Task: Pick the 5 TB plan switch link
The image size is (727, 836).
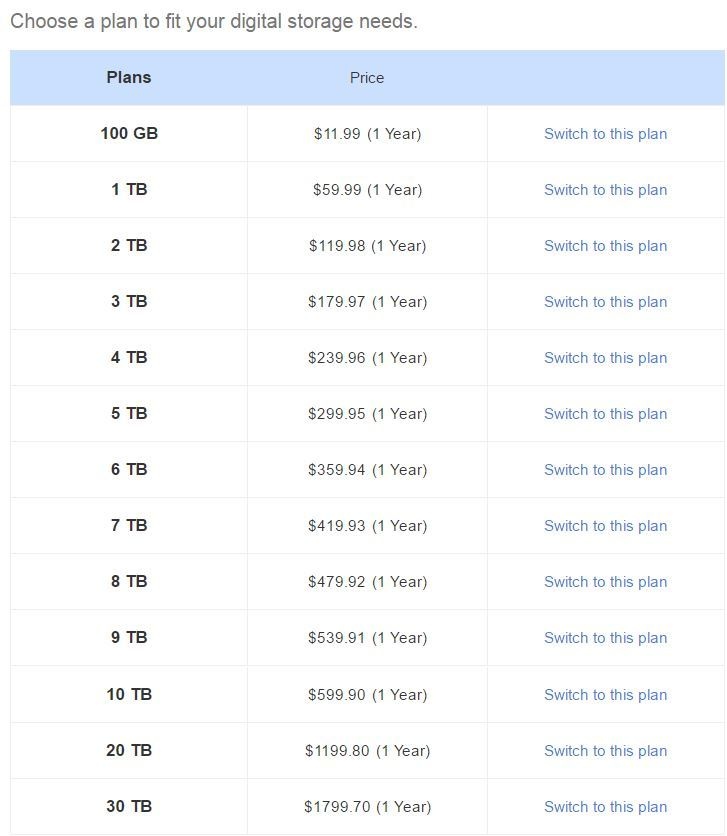Action: point(605,414)
